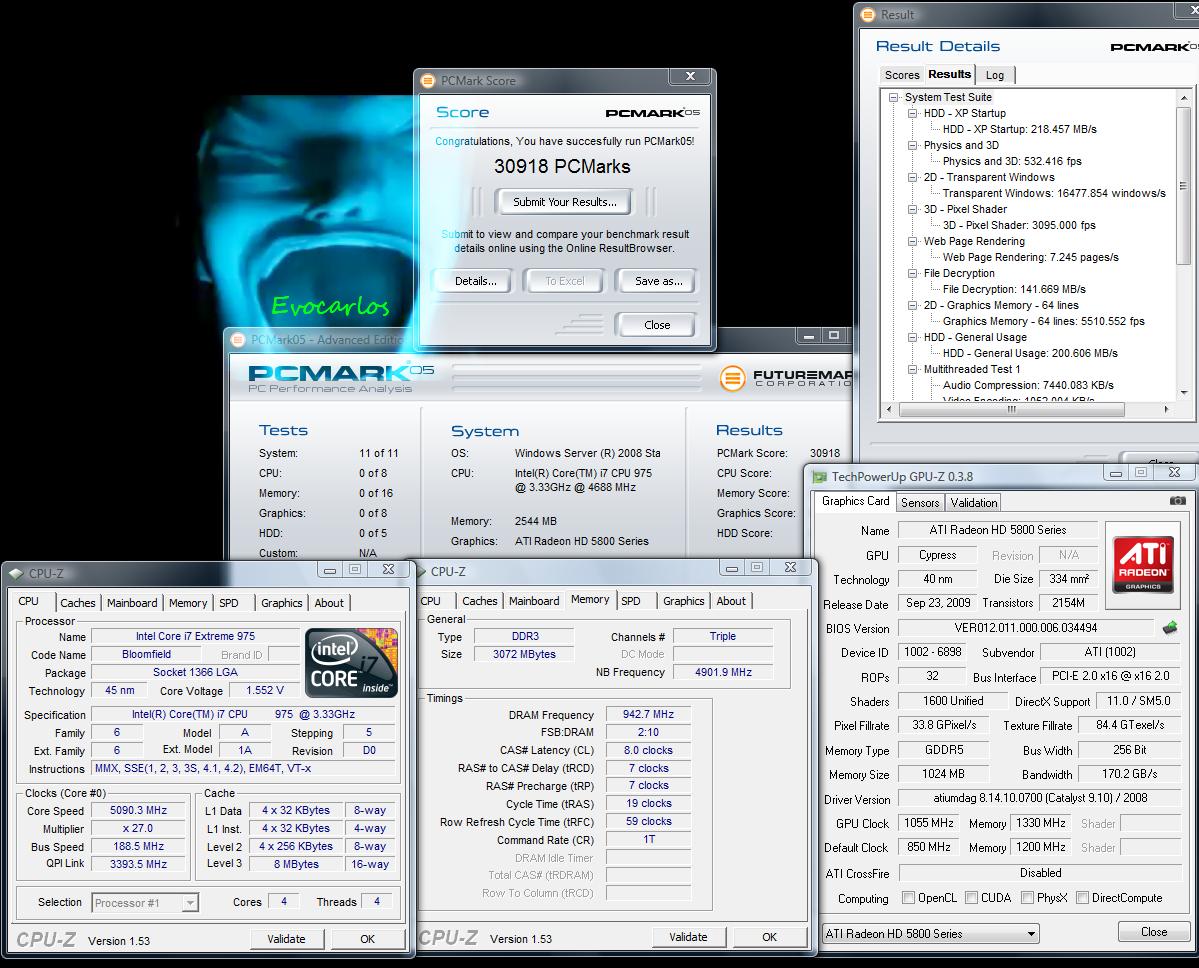Select 'File Decryption: 141.669 MB/s' row

tap(1014, 289)
